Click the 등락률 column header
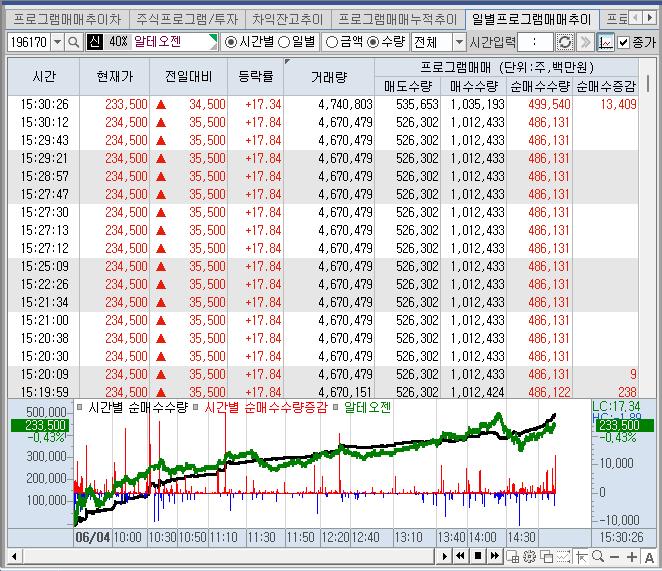Viewport: 662px width, 571px height. (x=255, y=77)
